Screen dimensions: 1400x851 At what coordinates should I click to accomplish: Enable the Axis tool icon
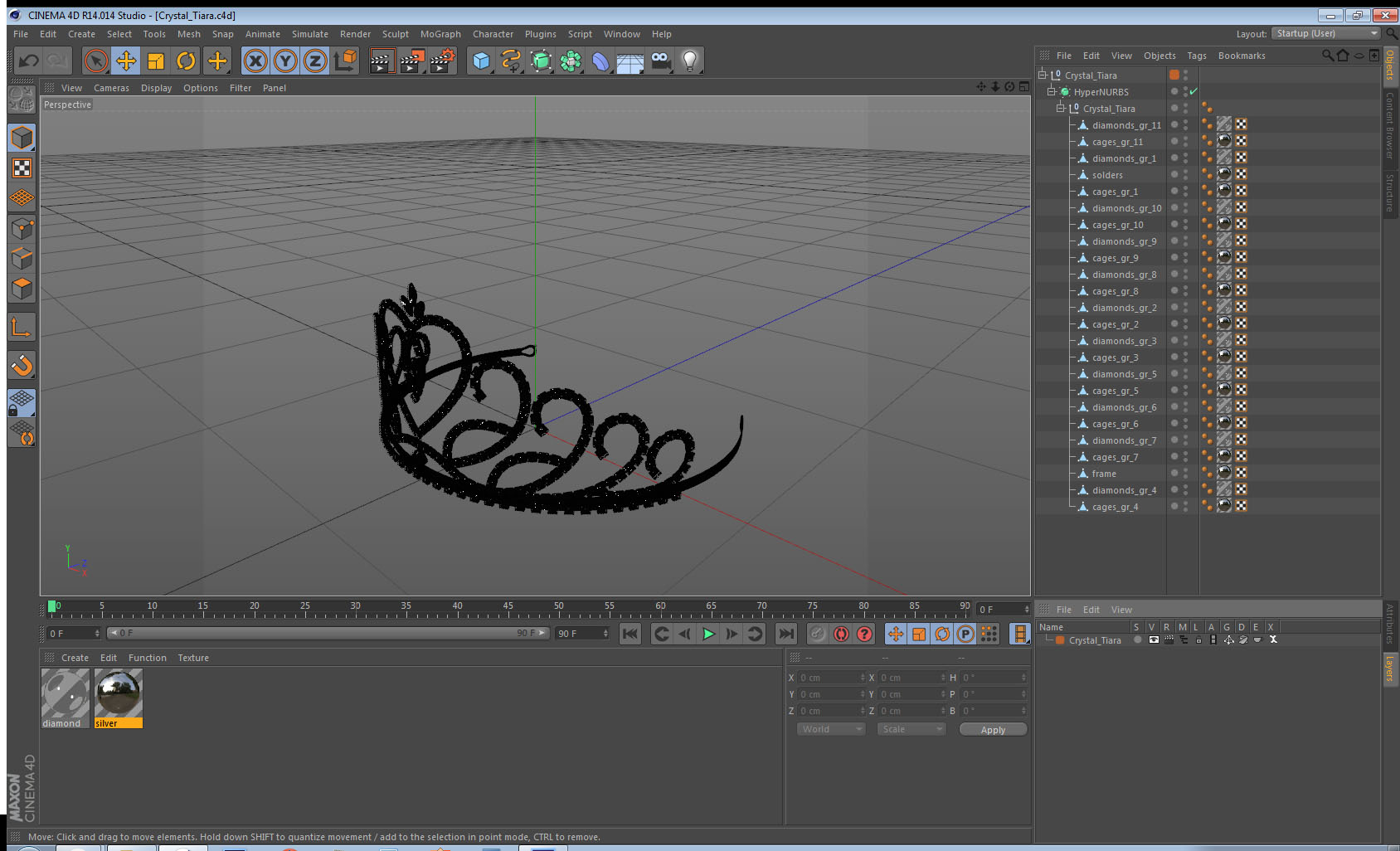[22, 328]
